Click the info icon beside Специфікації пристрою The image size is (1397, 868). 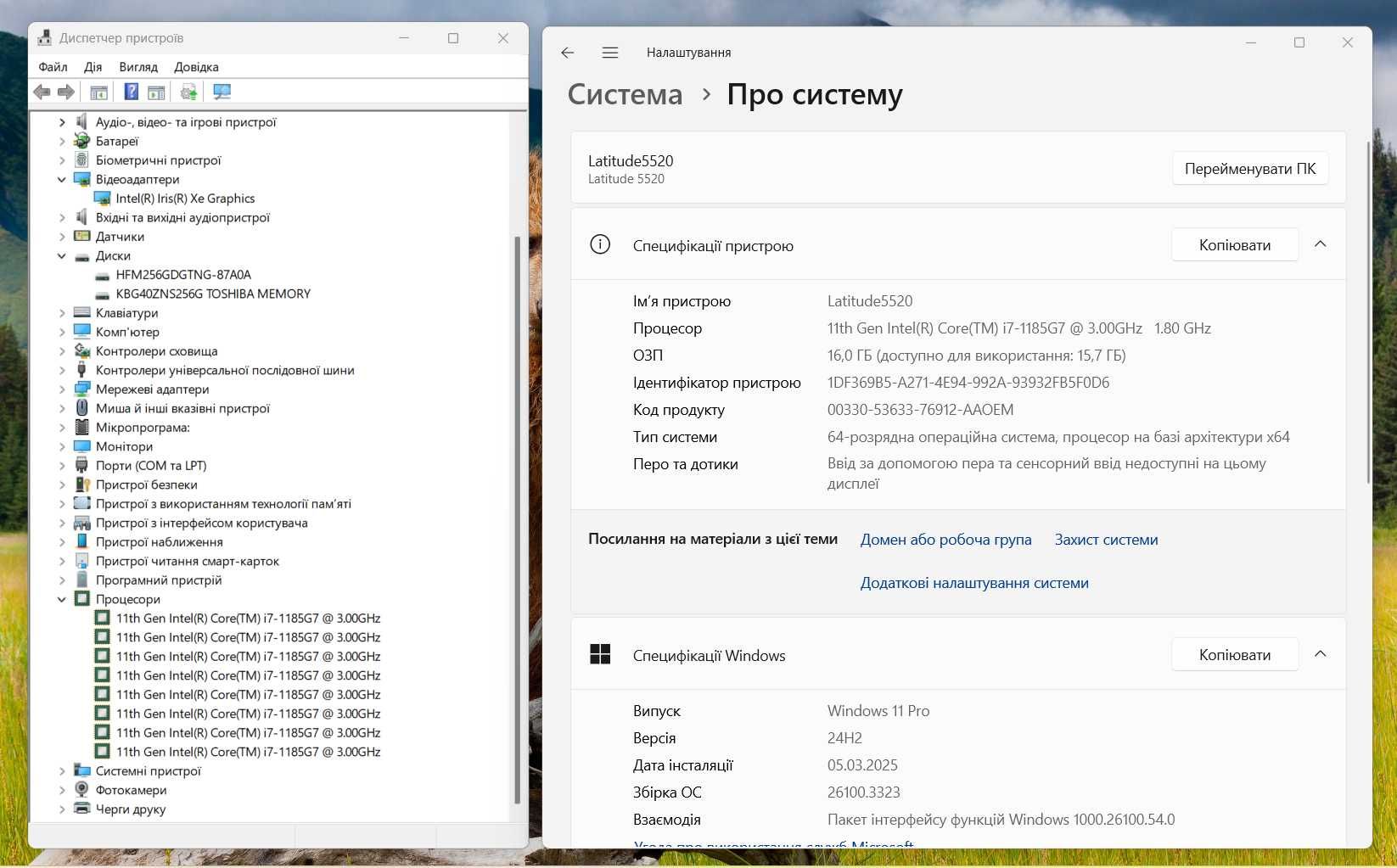600,244
